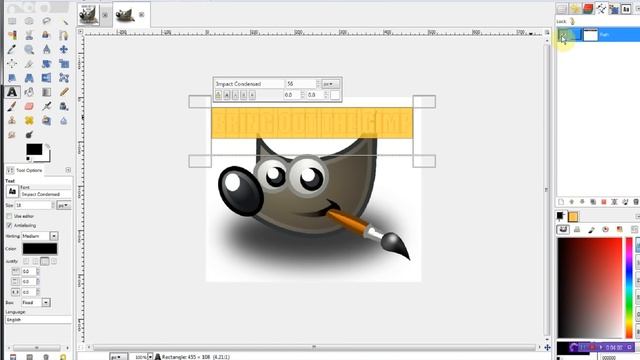Select the Select by Color tool

coord(12,35)
